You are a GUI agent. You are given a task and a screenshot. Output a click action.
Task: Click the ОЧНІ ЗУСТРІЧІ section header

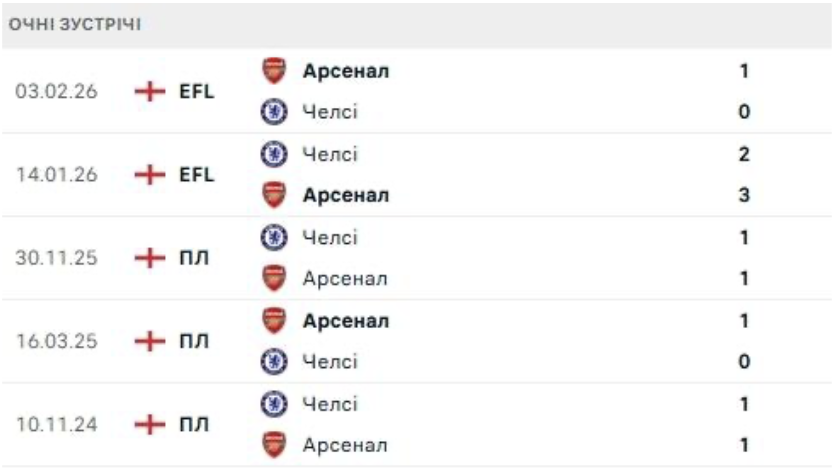tap(75, 25)
